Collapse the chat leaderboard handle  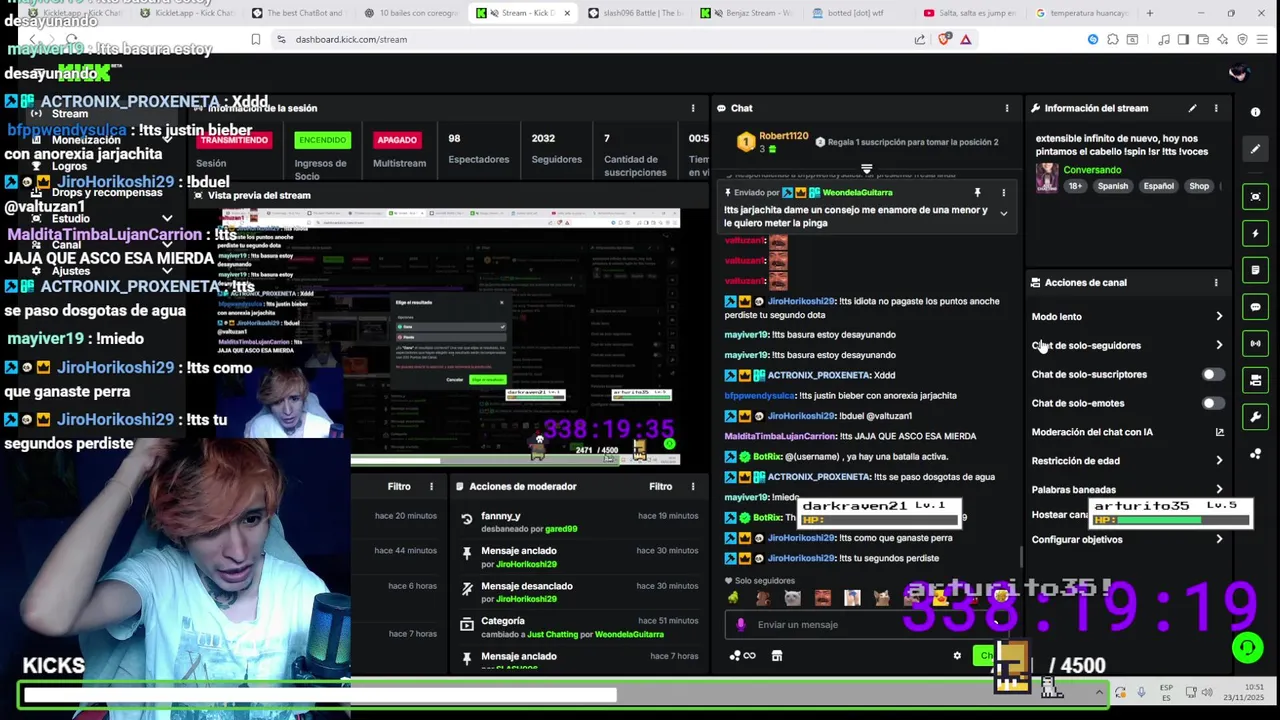tap(867, 169)
